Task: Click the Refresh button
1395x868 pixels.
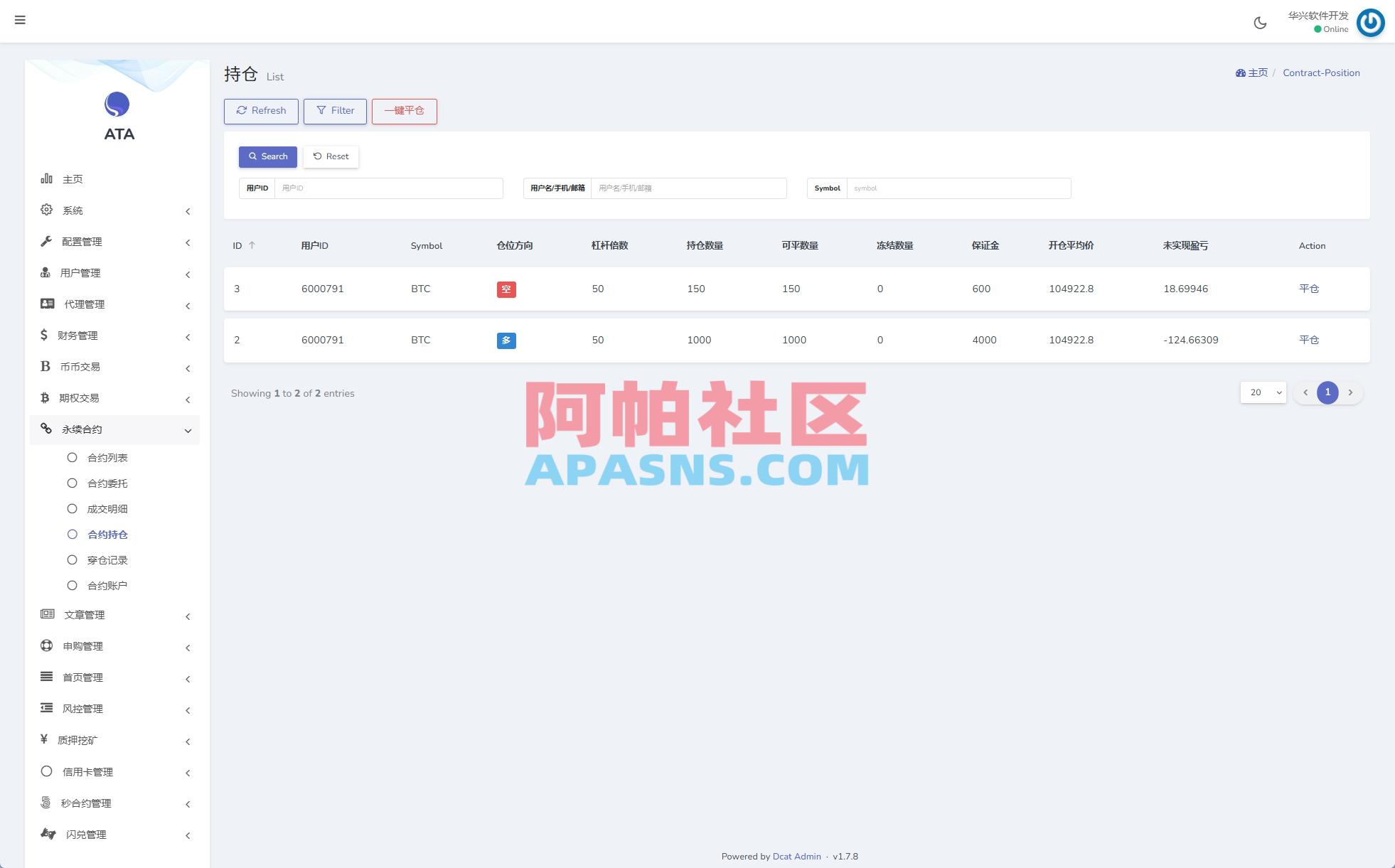Action: 261,111
